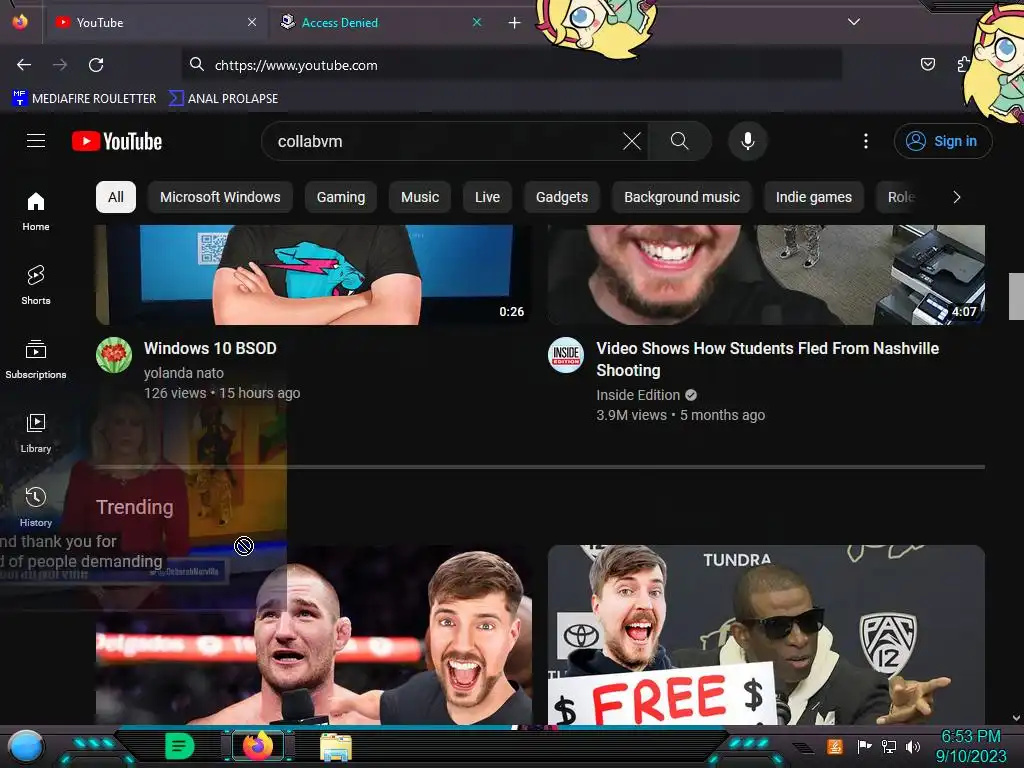Expand the list all tabs dropdown

(854, 22)
